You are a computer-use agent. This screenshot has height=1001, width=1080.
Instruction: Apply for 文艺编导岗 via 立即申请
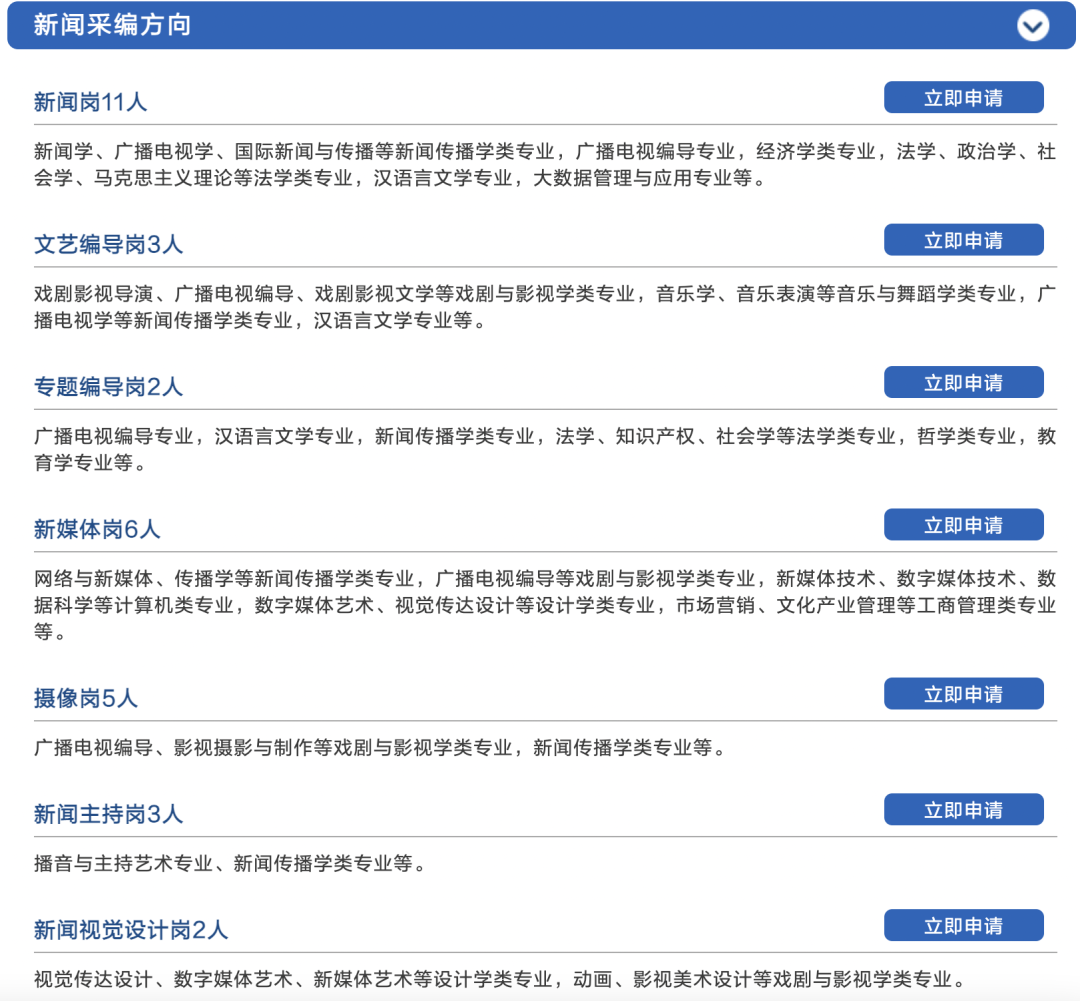963,239
